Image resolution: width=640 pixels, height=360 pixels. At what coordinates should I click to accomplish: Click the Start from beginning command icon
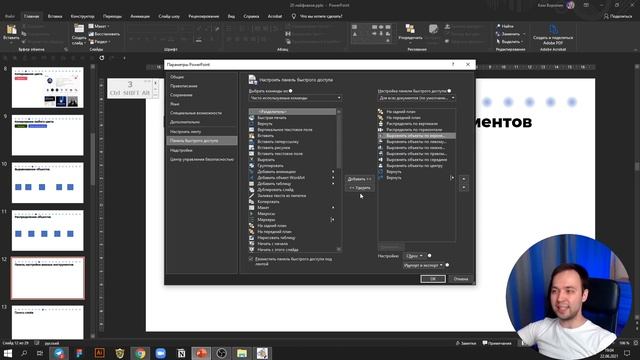[x=252, y=244]
